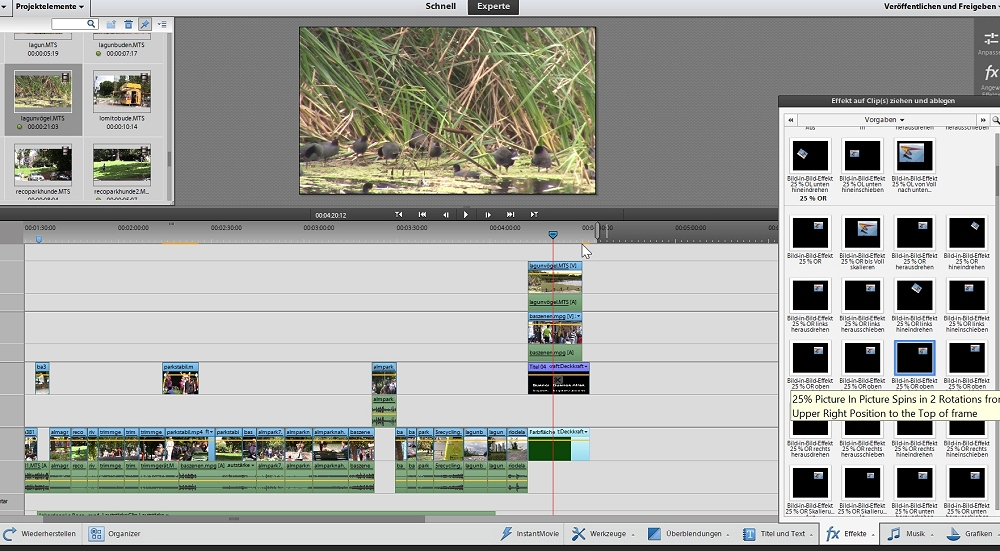Toggle the pin icon in Projektelemente toolbar

[145, 24]
